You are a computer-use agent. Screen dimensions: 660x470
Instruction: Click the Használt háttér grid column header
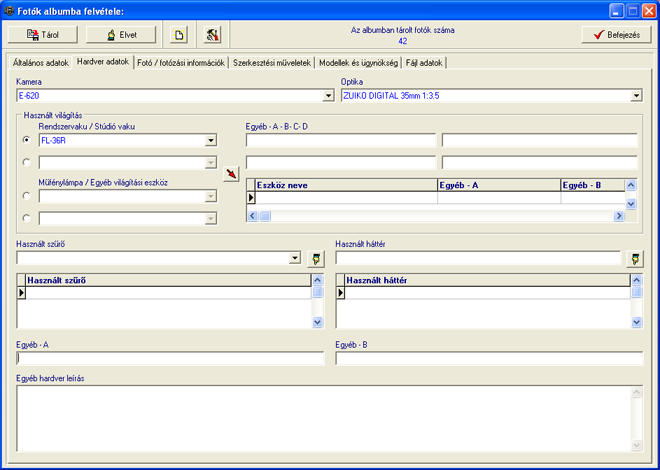point(487,280)
